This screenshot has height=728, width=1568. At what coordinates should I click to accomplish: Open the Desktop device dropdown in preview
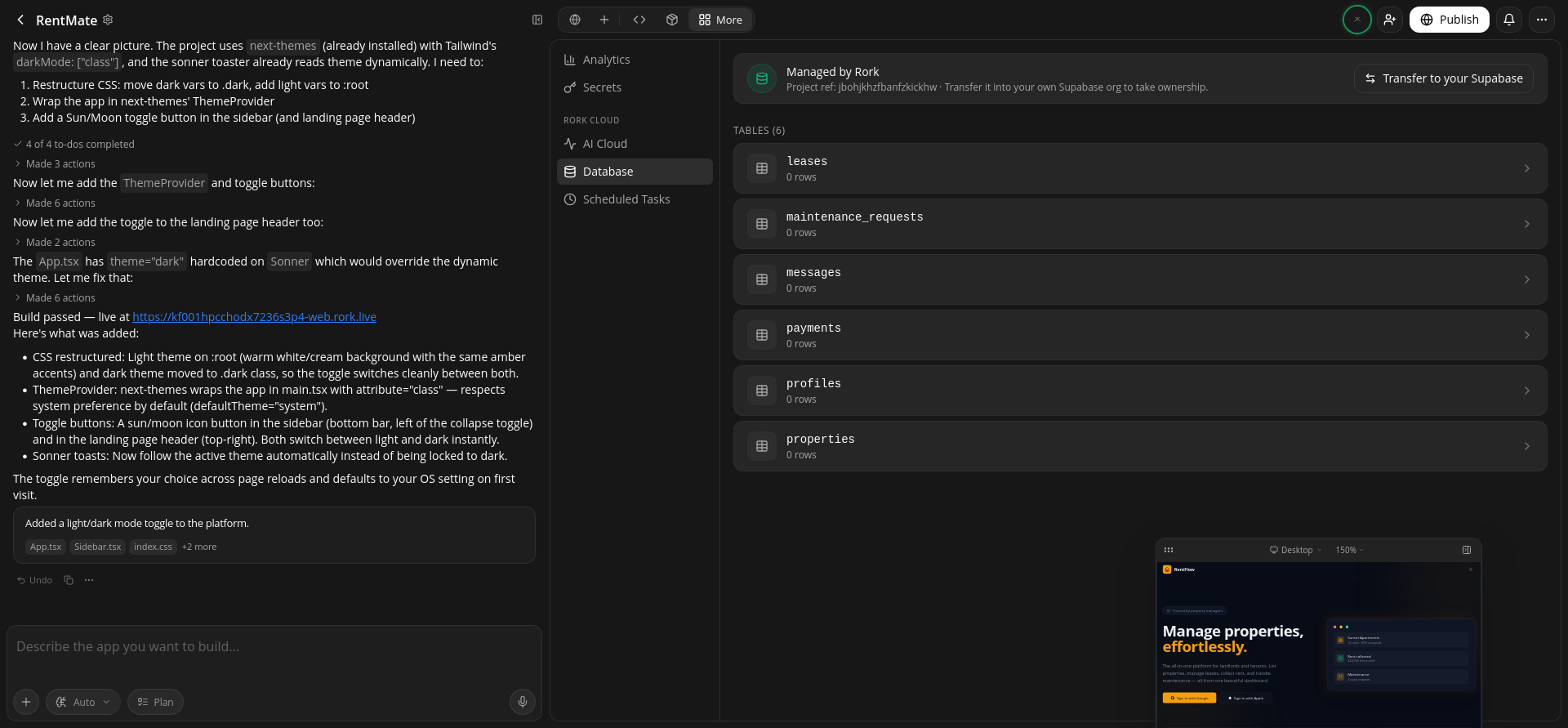(x=1296, y=550)
